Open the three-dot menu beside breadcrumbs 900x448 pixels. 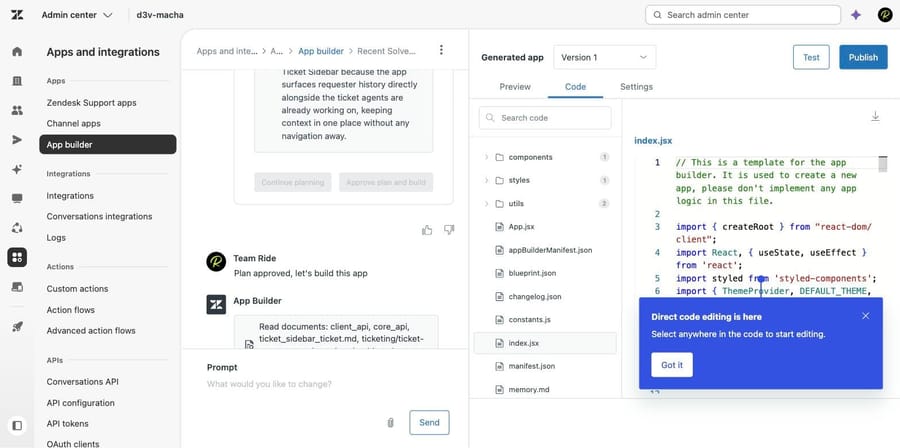click(x=441, y=50)
